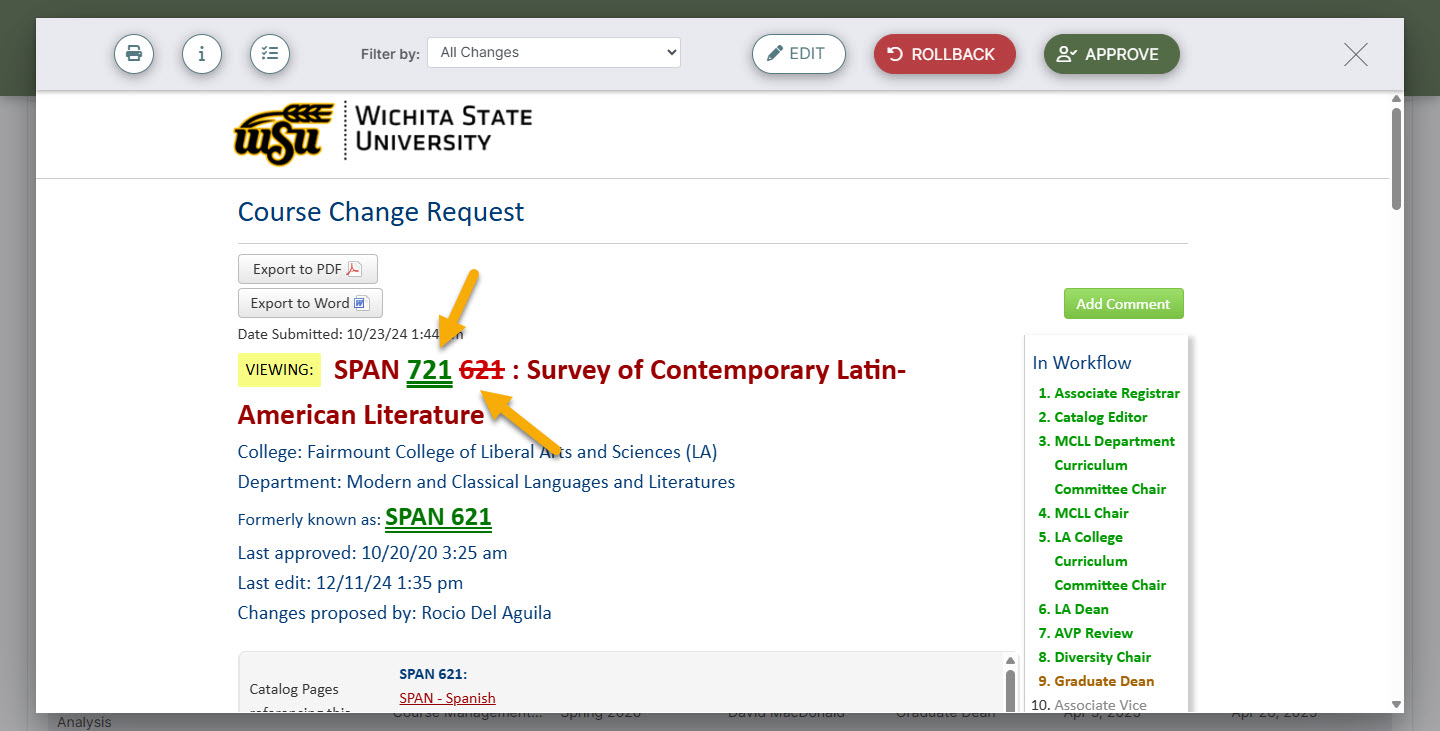The height and width of the screenshot is (731, 1440).
Task: Select the checklist icon in the toolbar
Action: pos(270,54)
